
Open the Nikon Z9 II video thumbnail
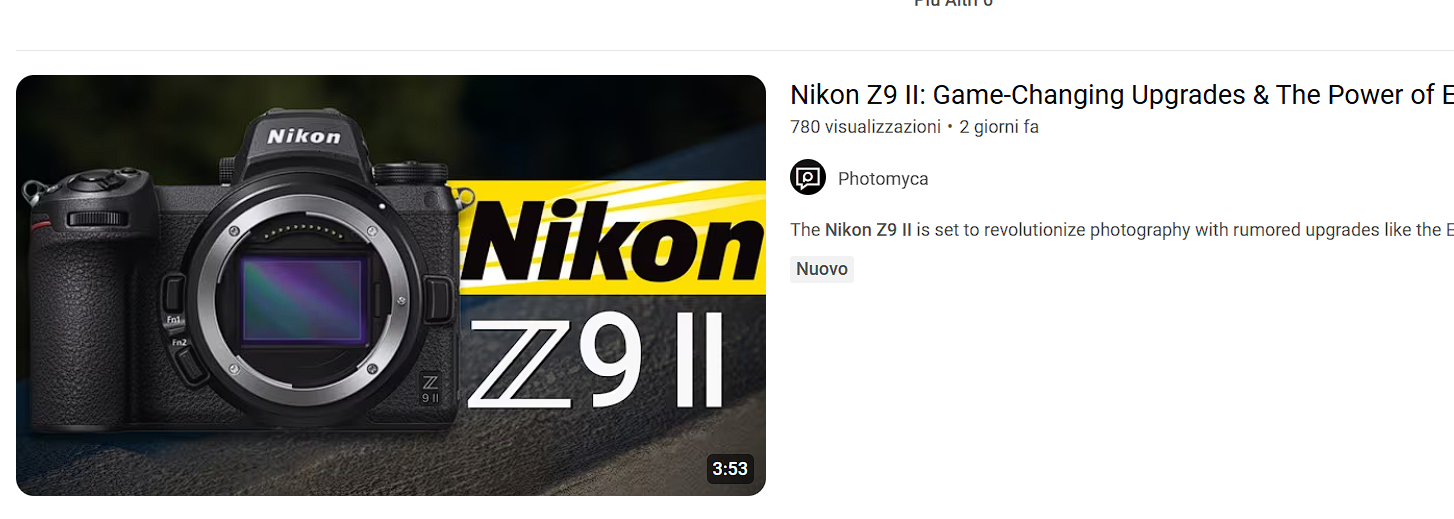click(x=391, y=285)
